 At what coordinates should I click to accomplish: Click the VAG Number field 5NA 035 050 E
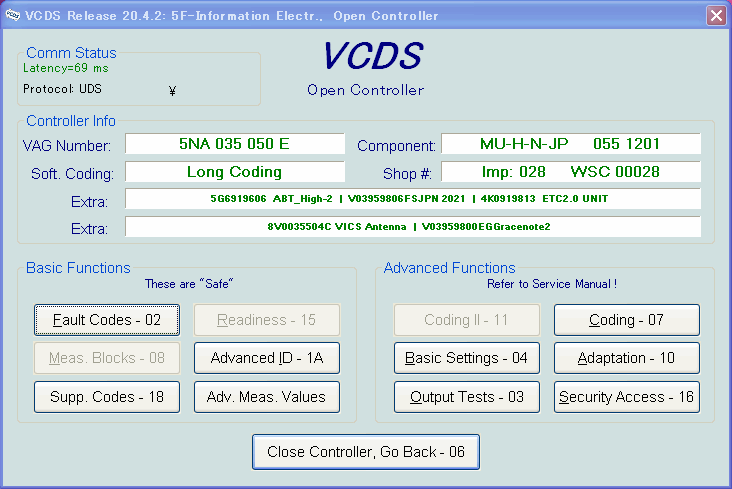click(x=235, y=144)
